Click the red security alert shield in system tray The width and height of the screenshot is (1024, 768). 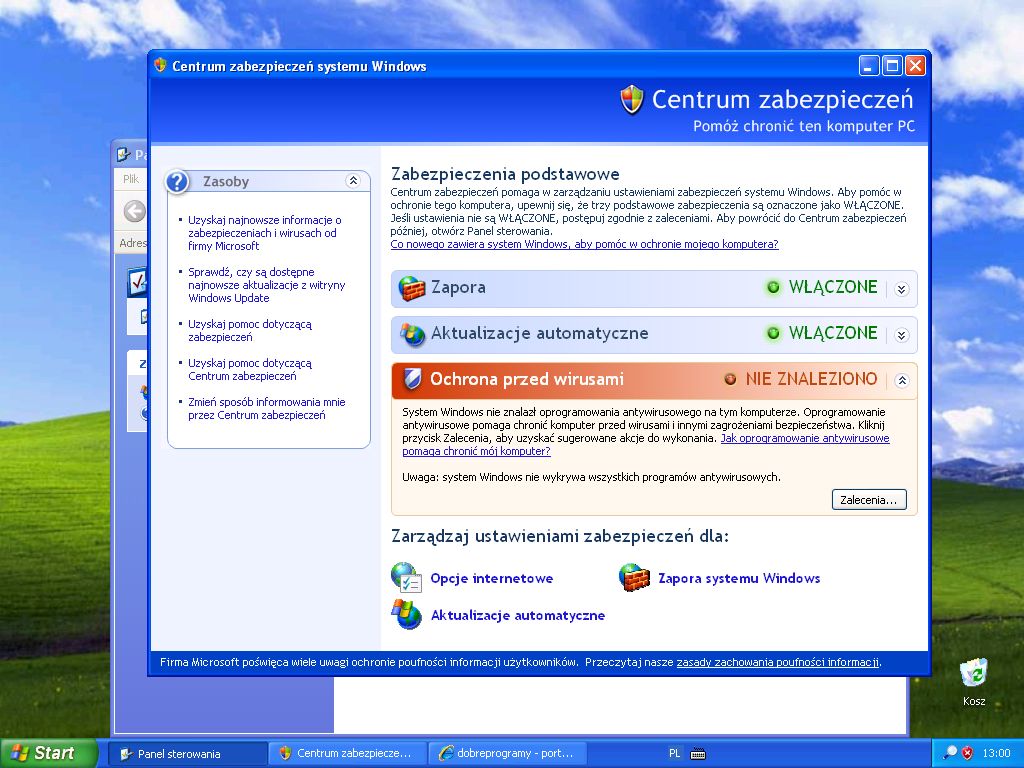tap(967, 753)
